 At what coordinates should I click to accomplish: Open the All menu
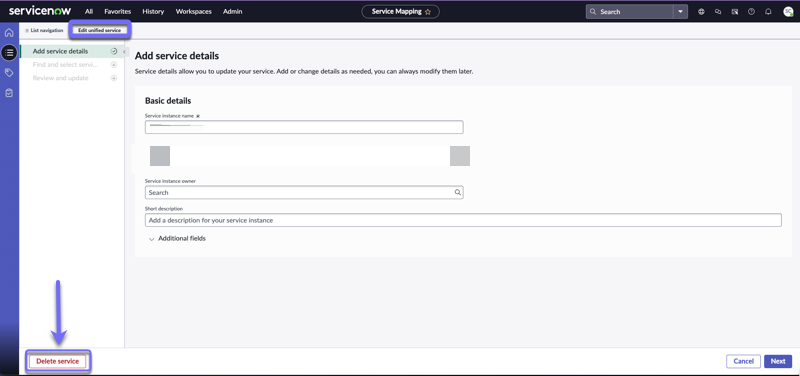click(89, 11)
